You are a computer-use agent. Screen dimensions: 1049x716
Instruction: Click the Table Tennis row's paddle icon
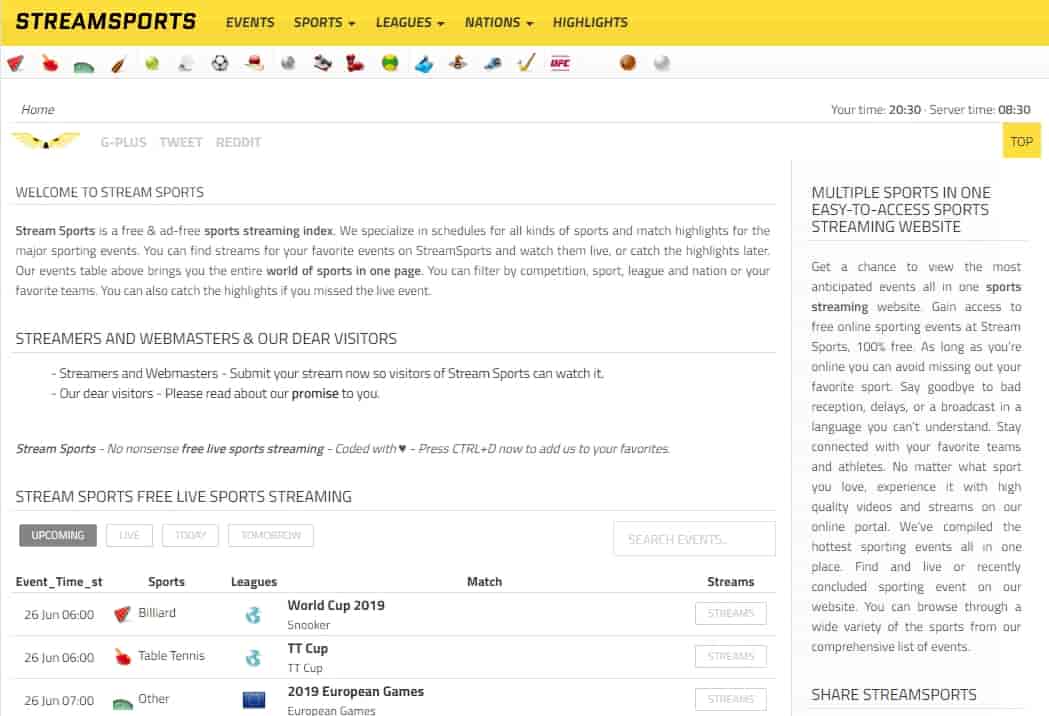tap(122, 656)
